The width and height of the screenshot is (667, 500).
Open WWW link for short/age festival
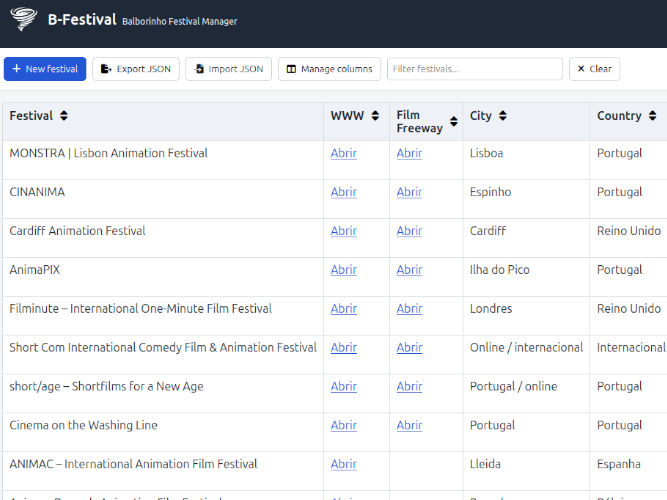click(x=344, y=386)
